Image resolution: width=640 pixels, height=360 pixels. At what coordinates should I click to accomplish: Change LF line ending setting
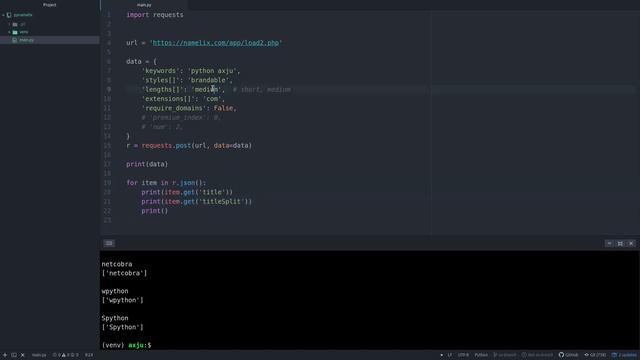(x=449, y=355)
